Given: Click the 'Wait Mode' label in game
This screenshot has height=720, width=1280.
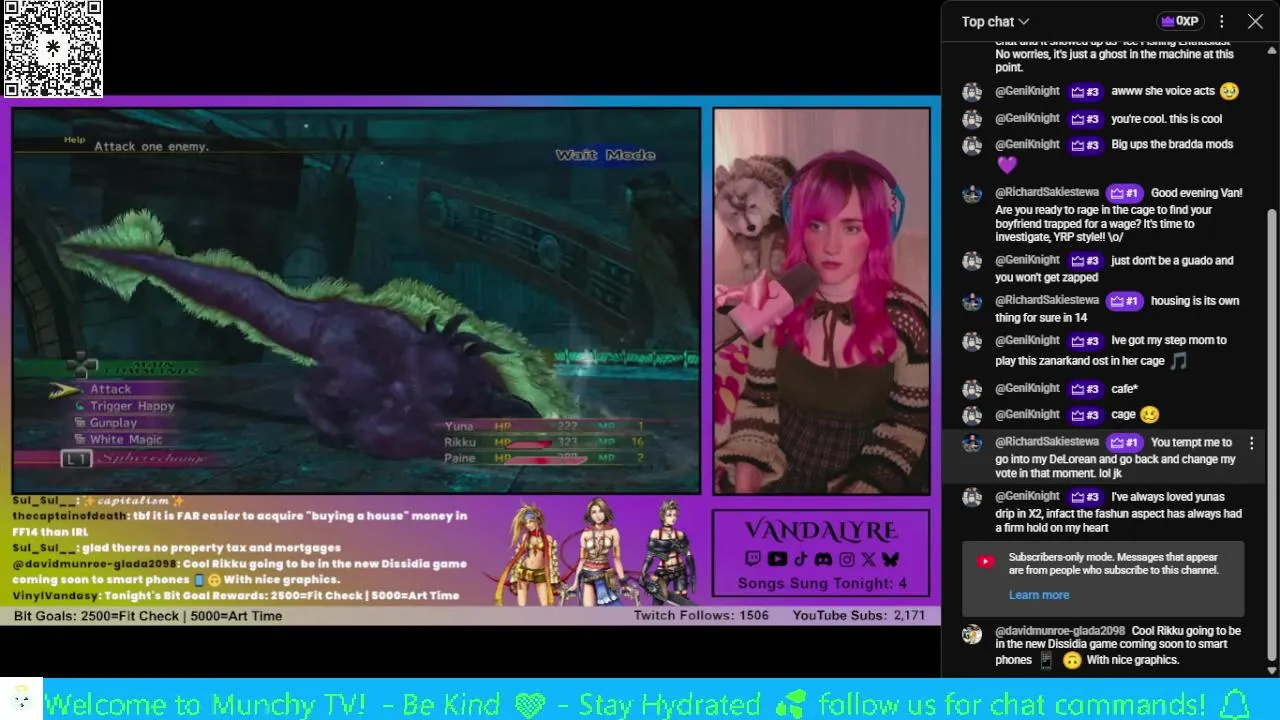Looking at the screenshot, I should click(x=606, y=155).
